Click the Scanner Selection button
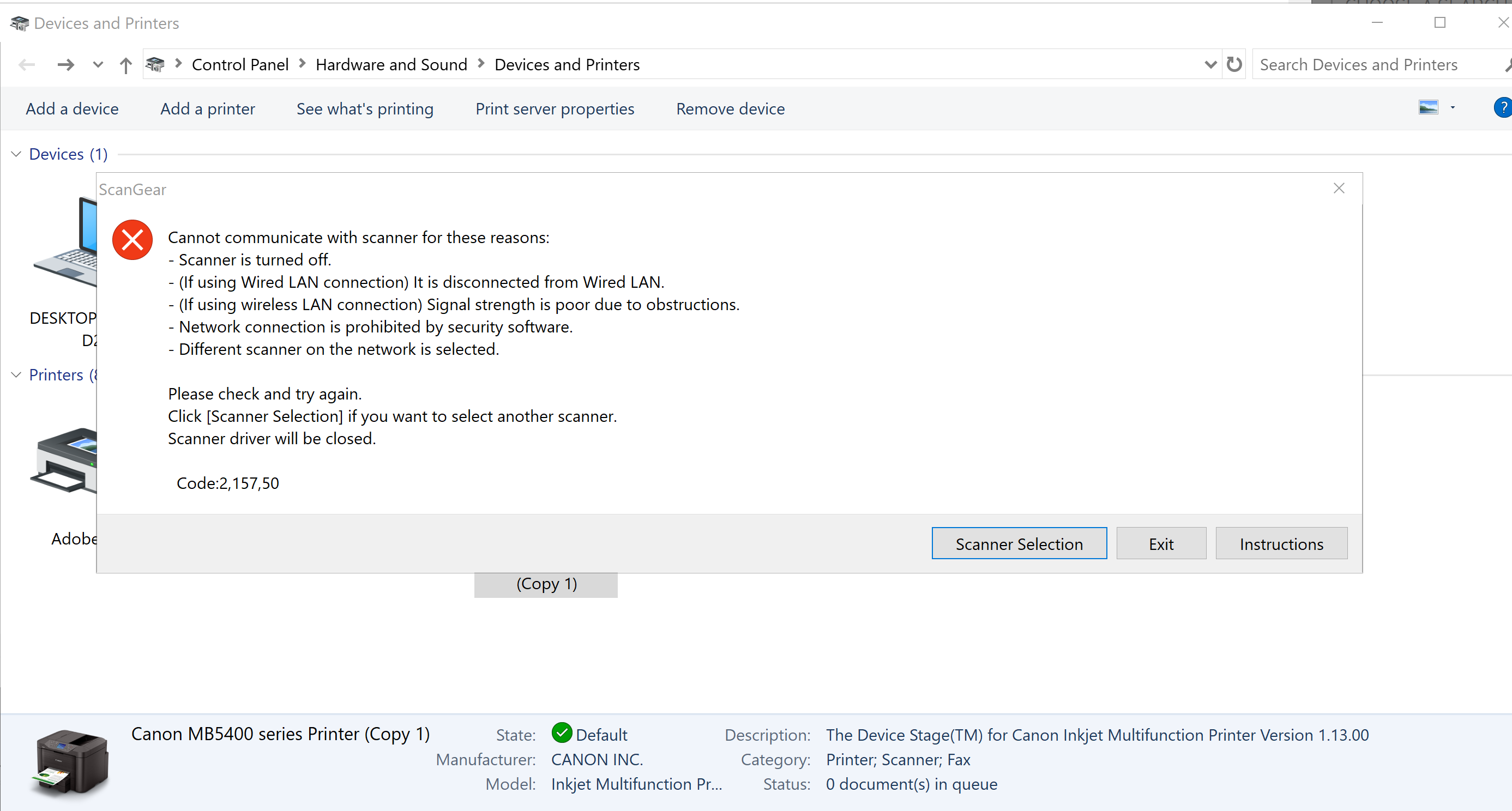The width and height of the screenshot is (1512, 811). (1019, 544)
